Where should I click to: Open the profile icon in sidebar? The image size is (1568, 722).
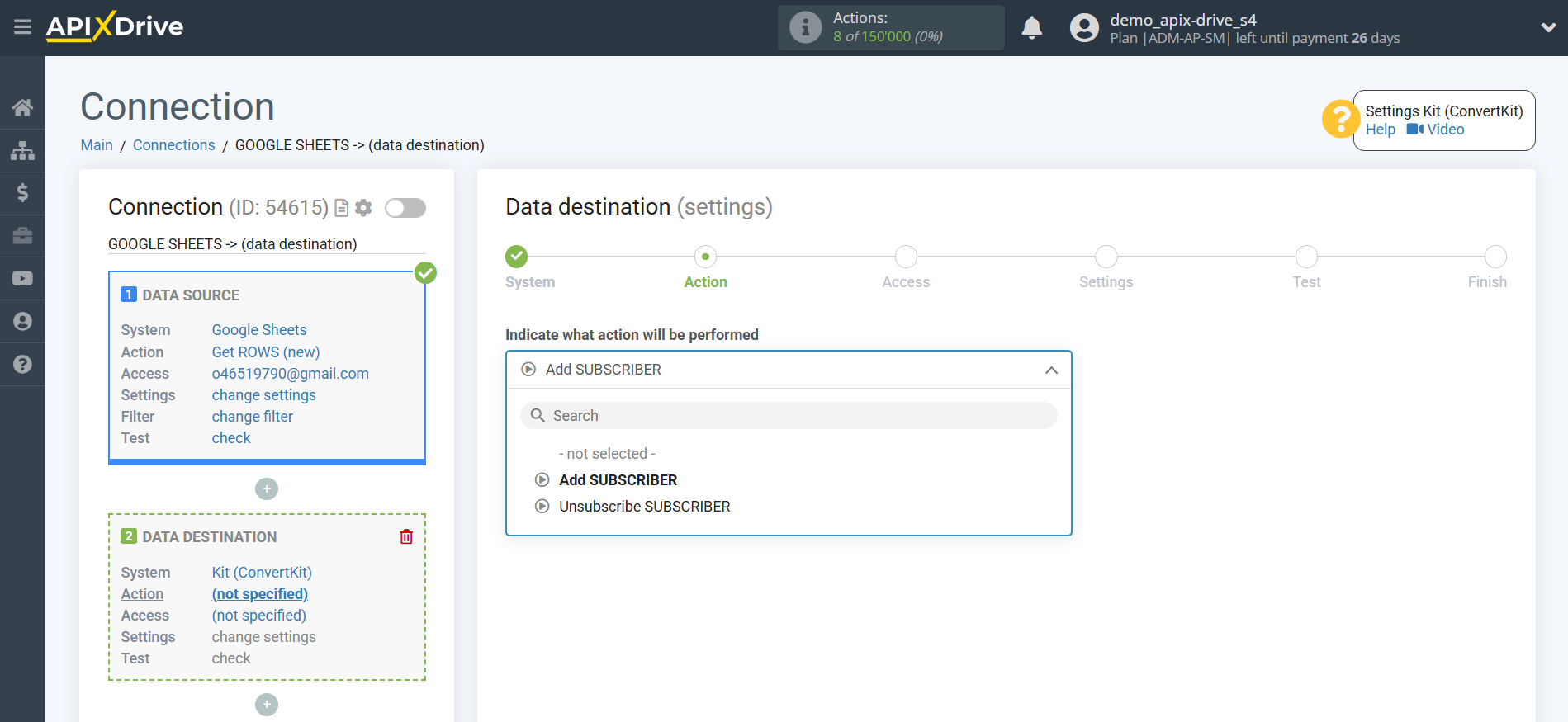(x=22, y=322)
